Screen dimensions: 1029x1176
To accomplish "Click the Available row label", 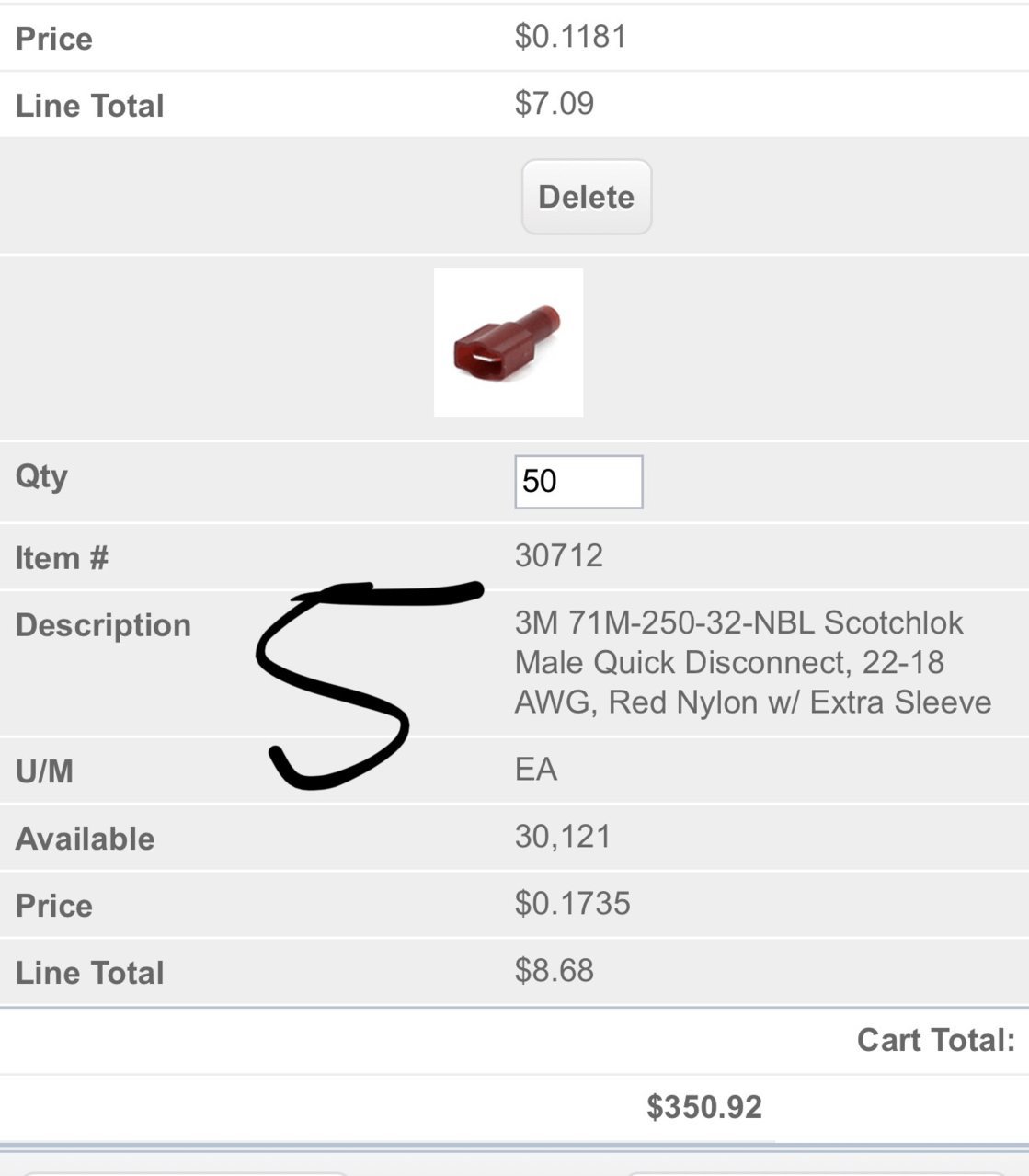I will [85, 839].
